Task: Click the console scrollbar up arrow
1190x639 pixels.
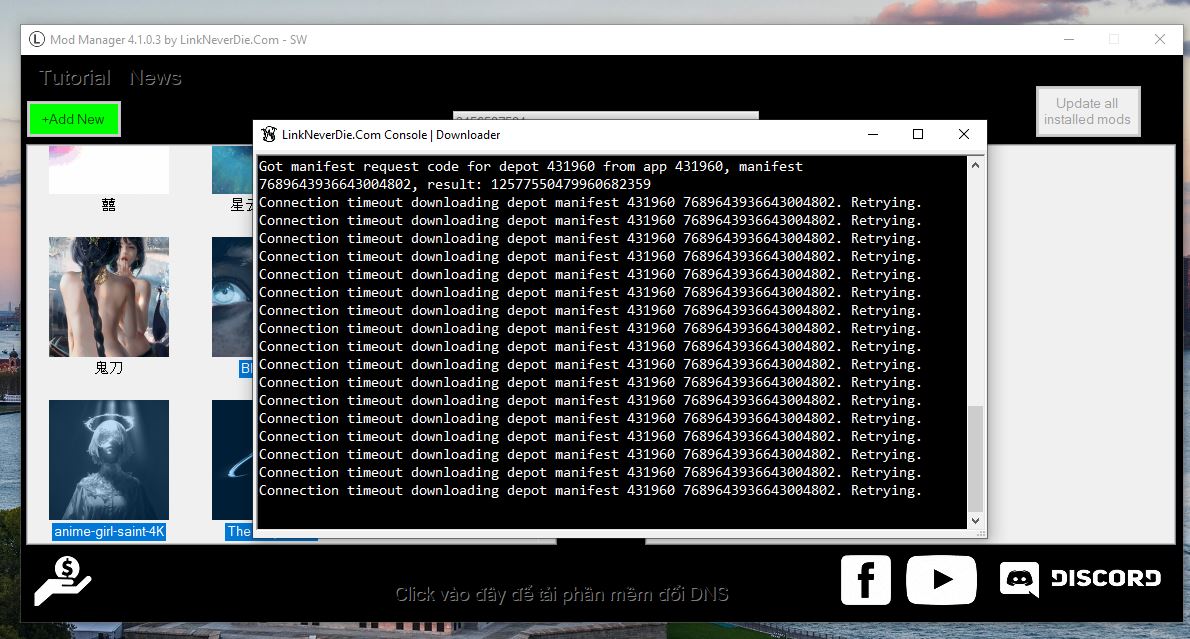Action: [976, 166]
